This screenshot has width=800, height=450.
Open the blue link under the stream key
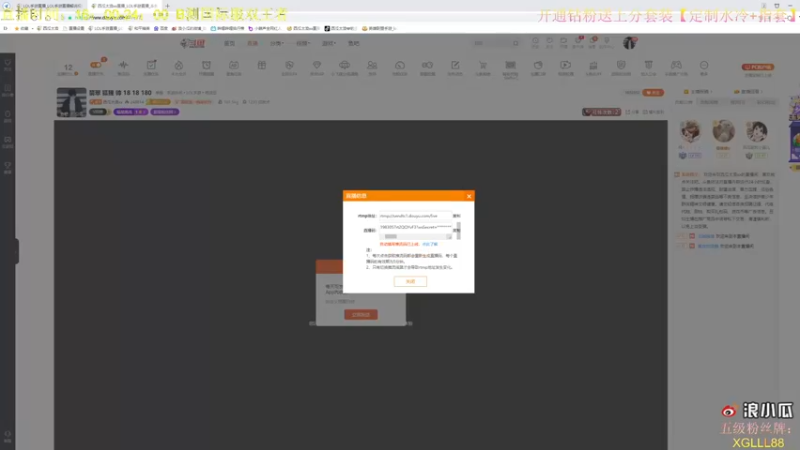click(430, 244)
